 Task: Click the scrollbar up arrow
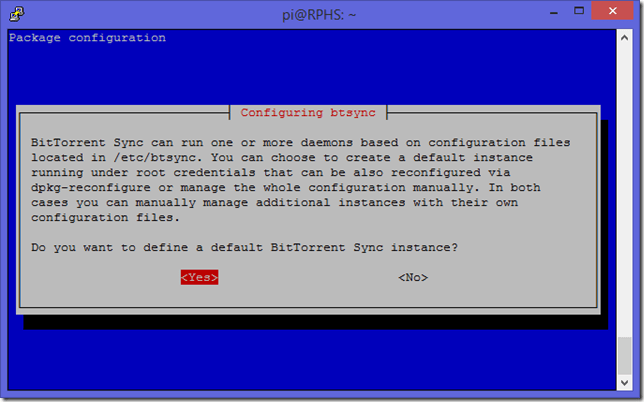tap(623, 38)
